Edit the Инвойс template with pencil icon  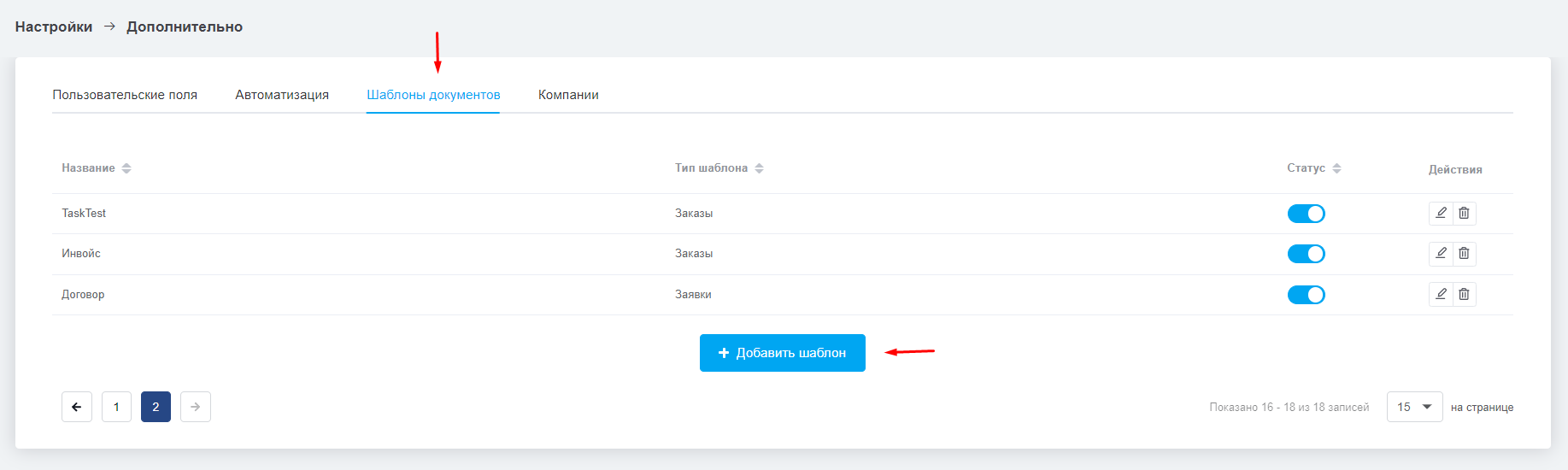(x=1441, y=253)
